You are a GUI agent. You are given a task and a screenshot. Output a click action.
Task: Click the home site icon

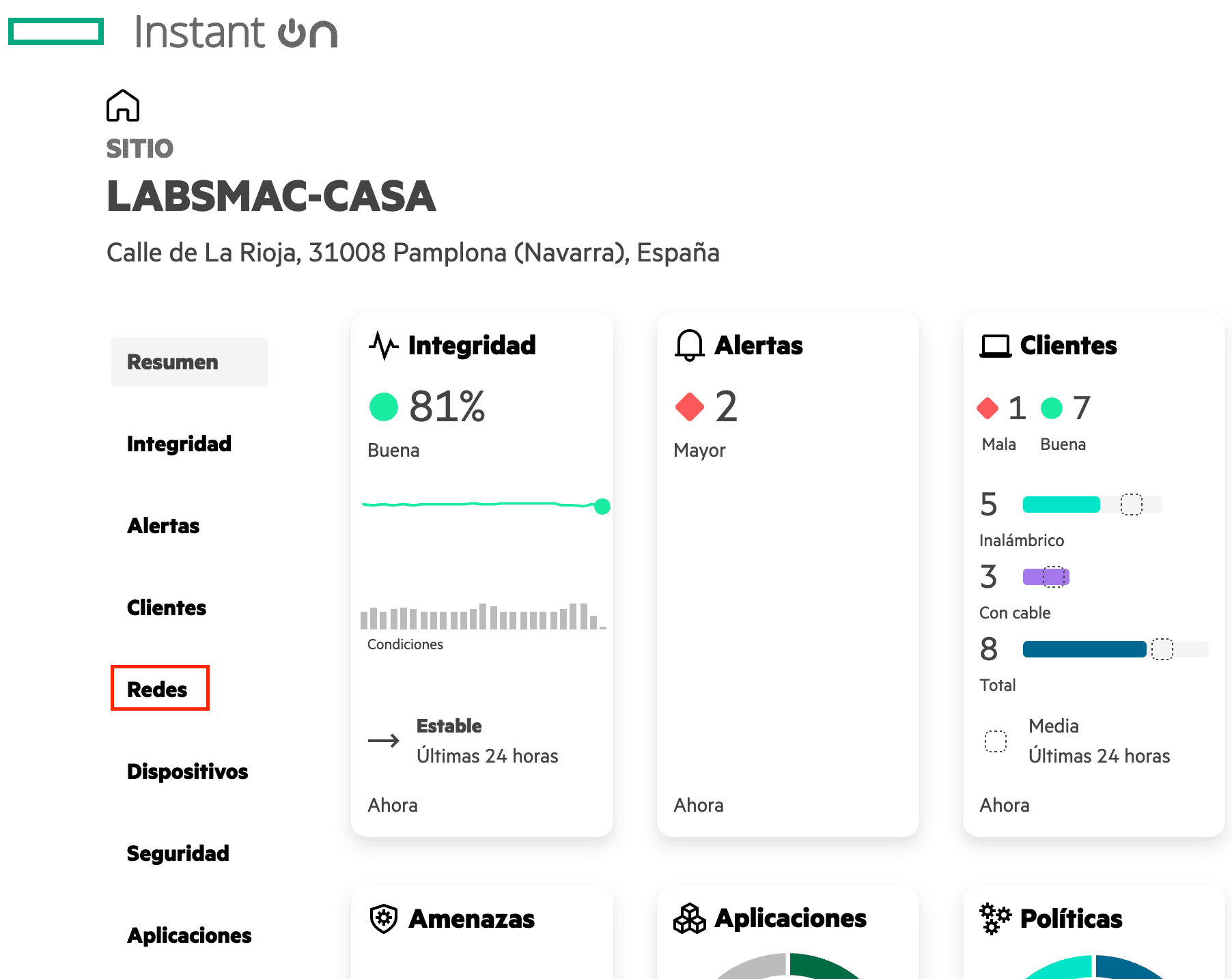[123, 106]
